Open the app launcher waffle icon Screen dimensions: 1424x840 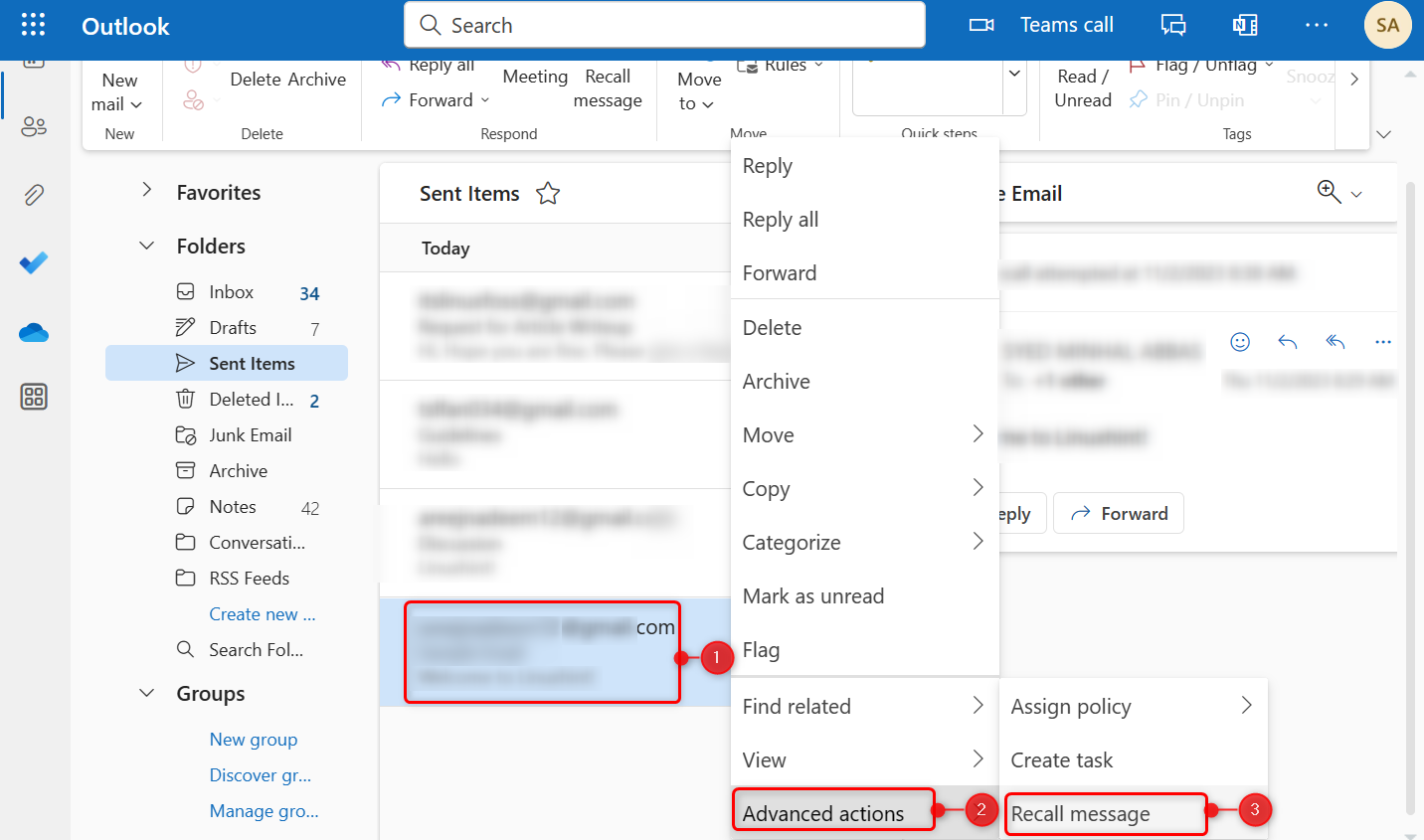(x=33, y=25)
